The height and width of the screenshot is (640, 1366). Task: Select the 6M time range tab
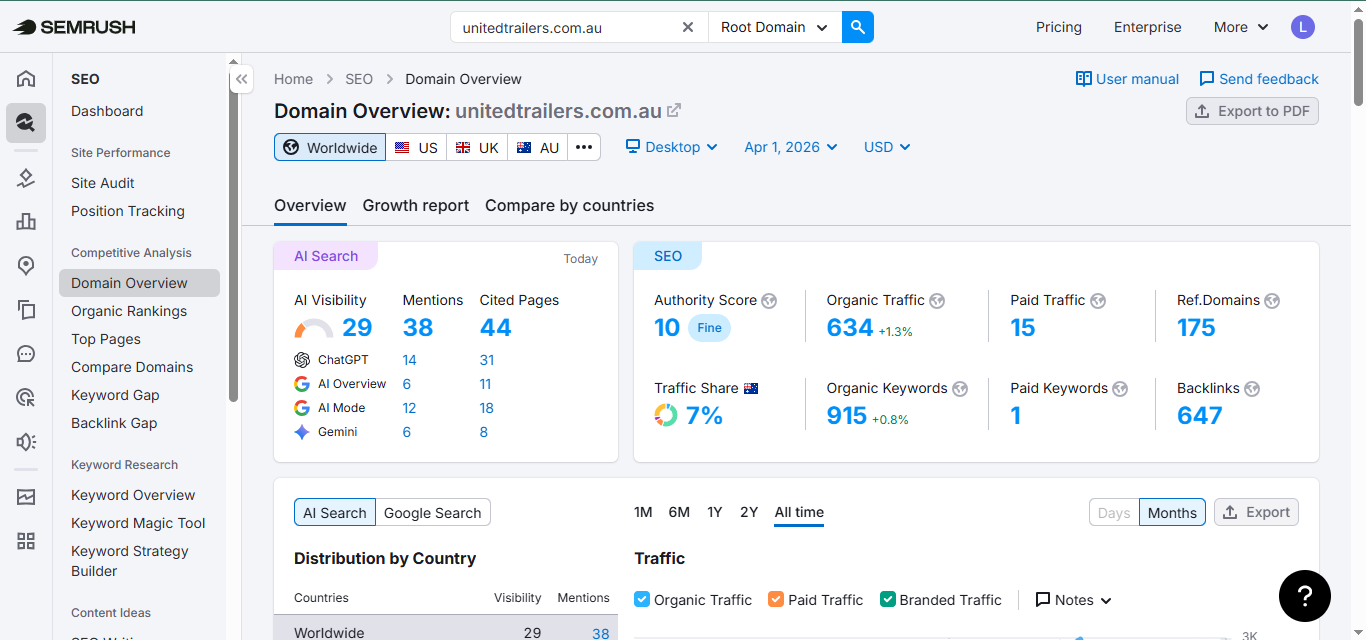coord(679,512)
